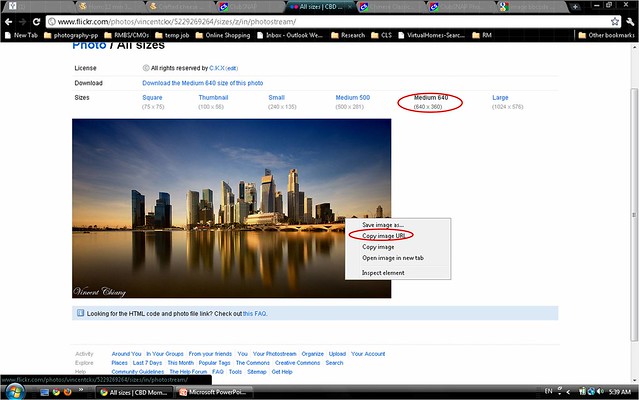Expand the Other bookmarks folder
This screenshot has width=639, height=400.
[606, 35]
